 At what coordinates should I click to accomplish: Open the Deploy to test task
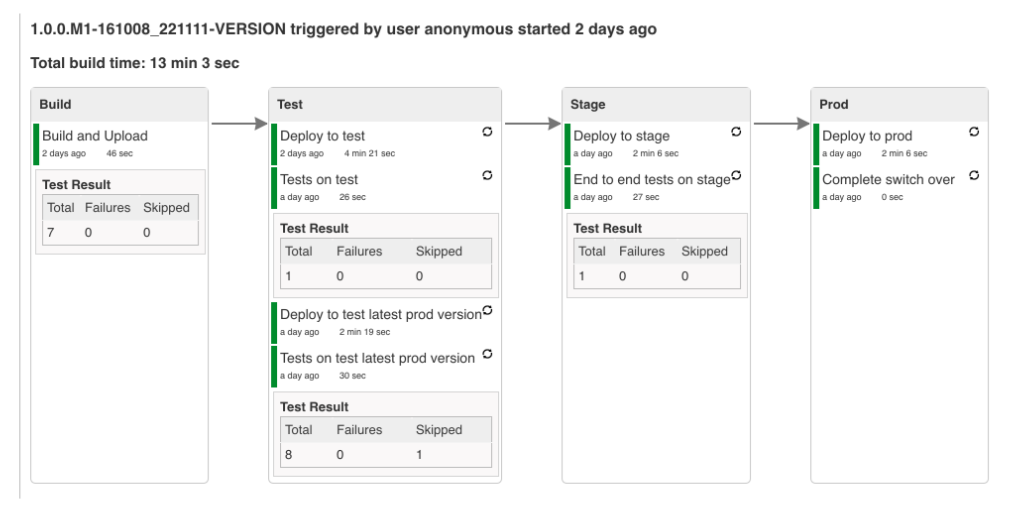tap(322, 136)
